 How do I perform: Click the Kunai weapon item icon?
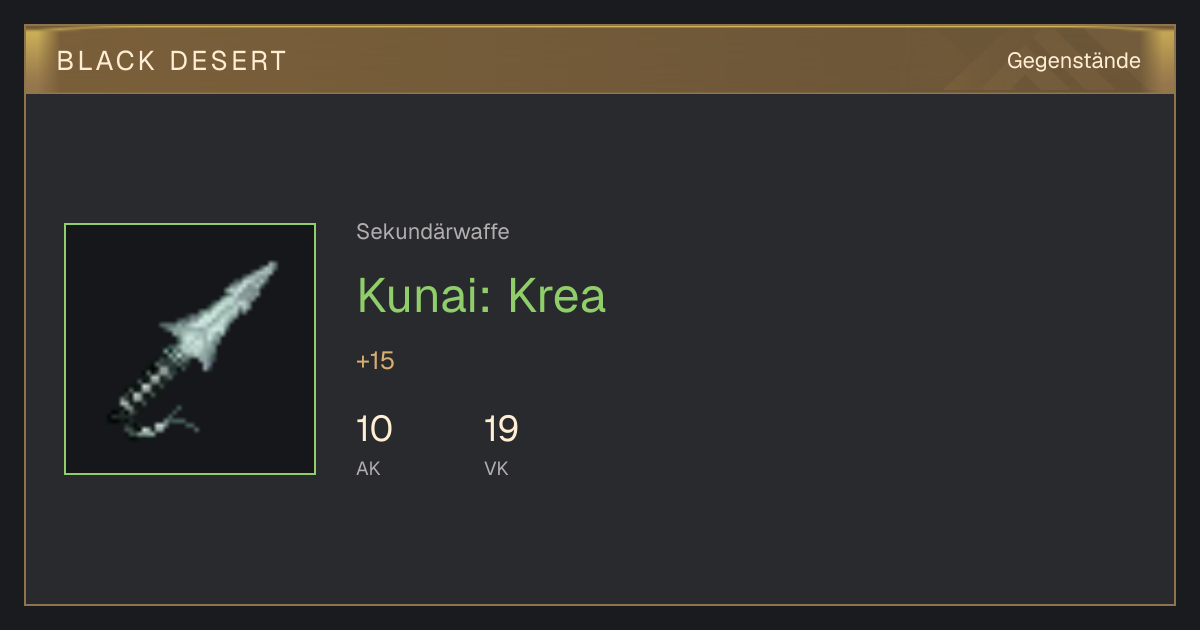tap(190, 349)
